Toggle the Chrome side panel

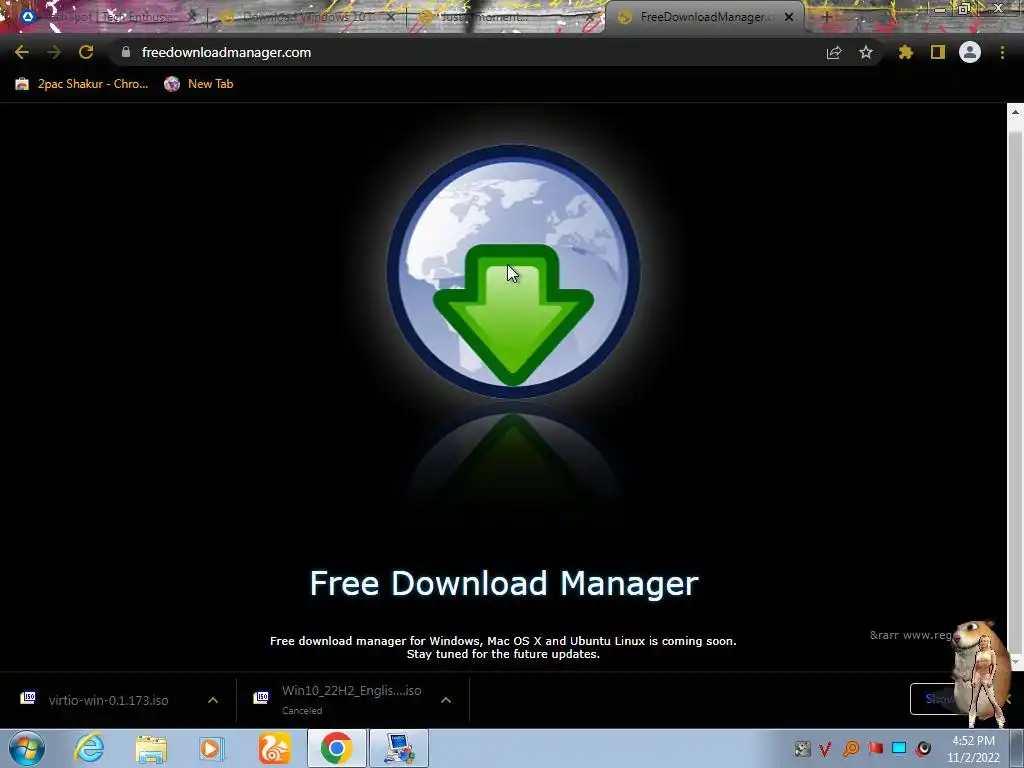click(938, 52)
